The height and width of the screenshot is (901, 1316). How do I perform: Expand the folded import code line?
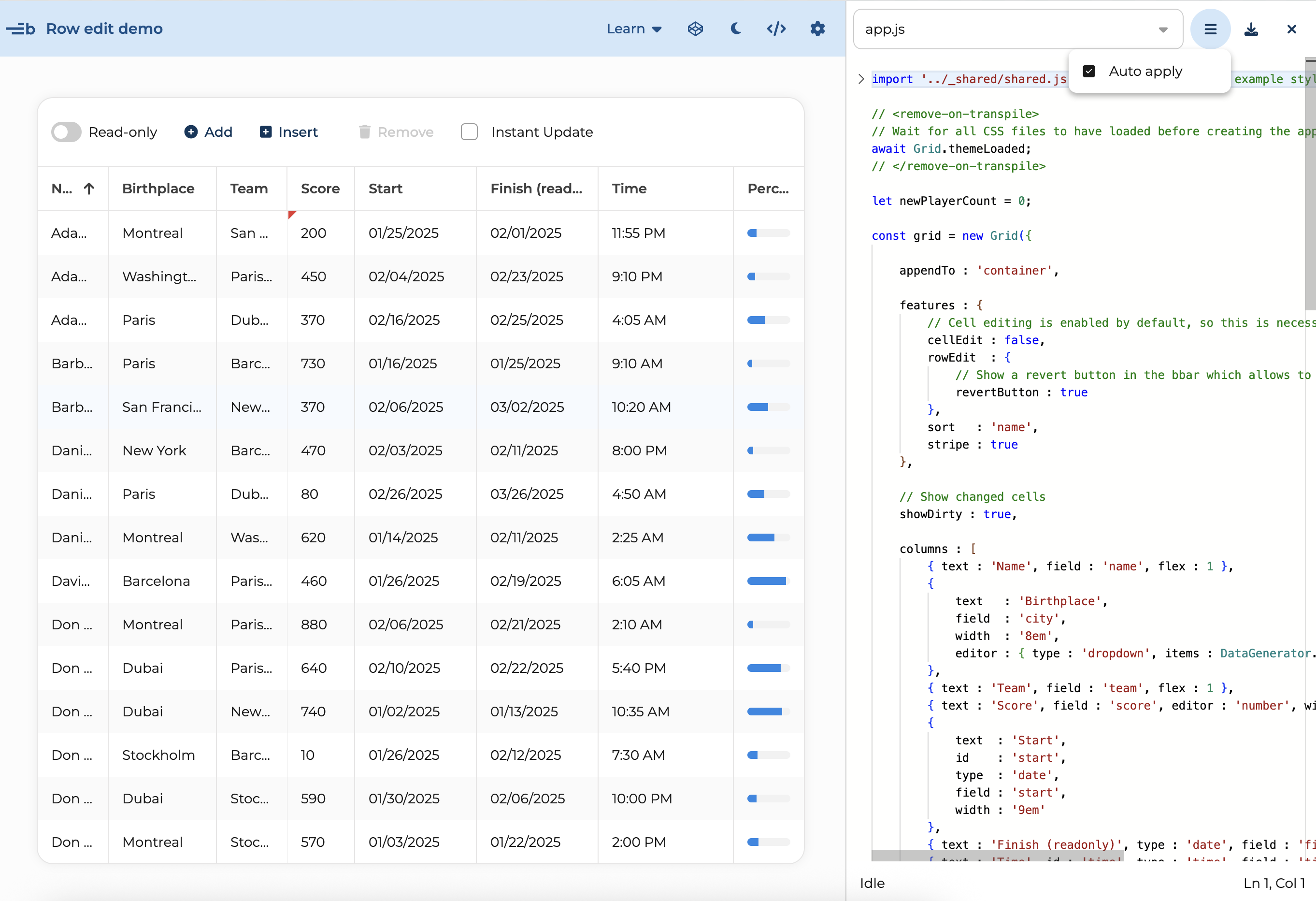(861, 79)
